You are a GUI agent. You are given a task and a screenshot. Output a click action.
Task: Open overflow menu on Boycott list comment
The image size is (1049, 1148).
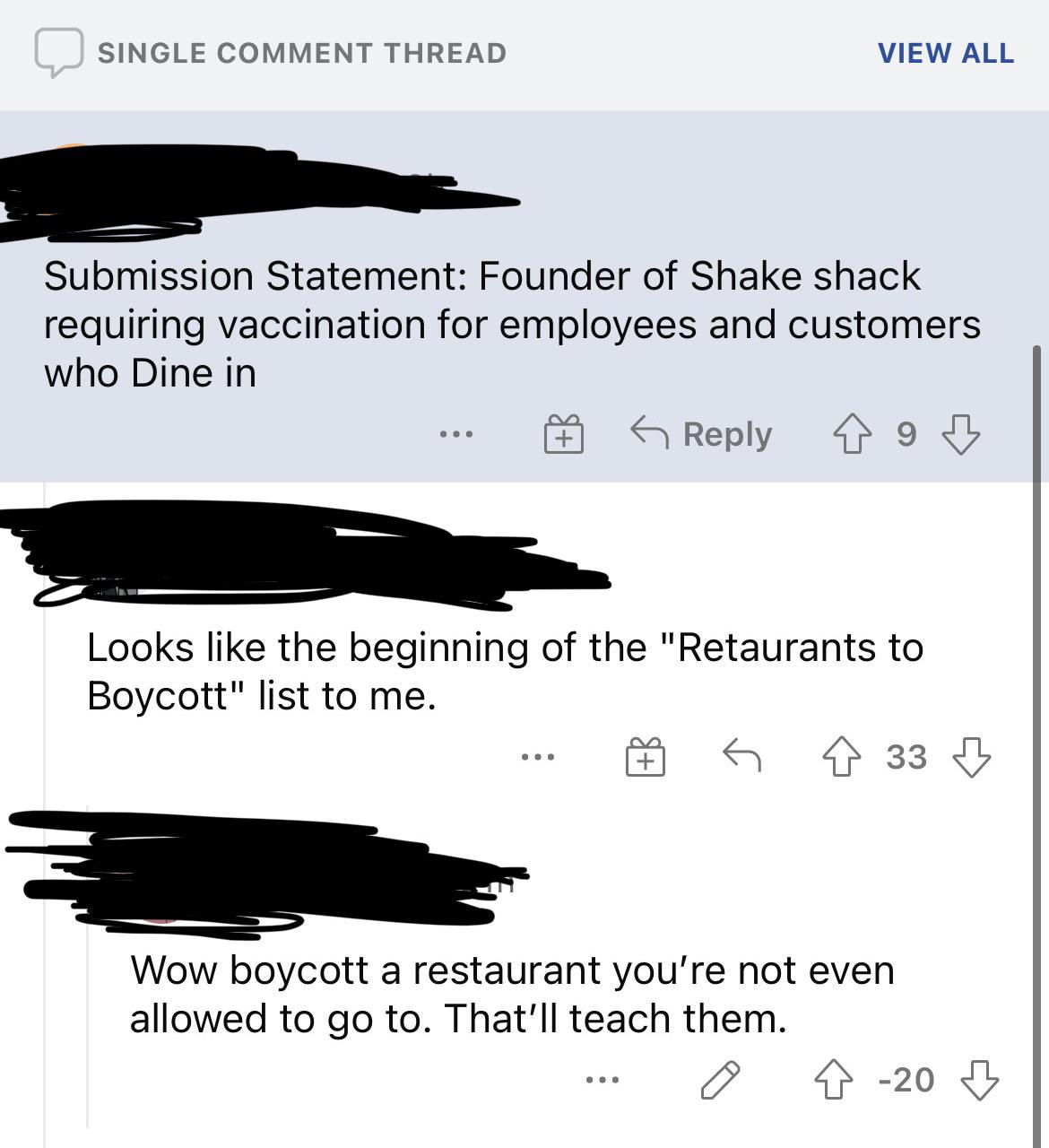pos(538,758)
